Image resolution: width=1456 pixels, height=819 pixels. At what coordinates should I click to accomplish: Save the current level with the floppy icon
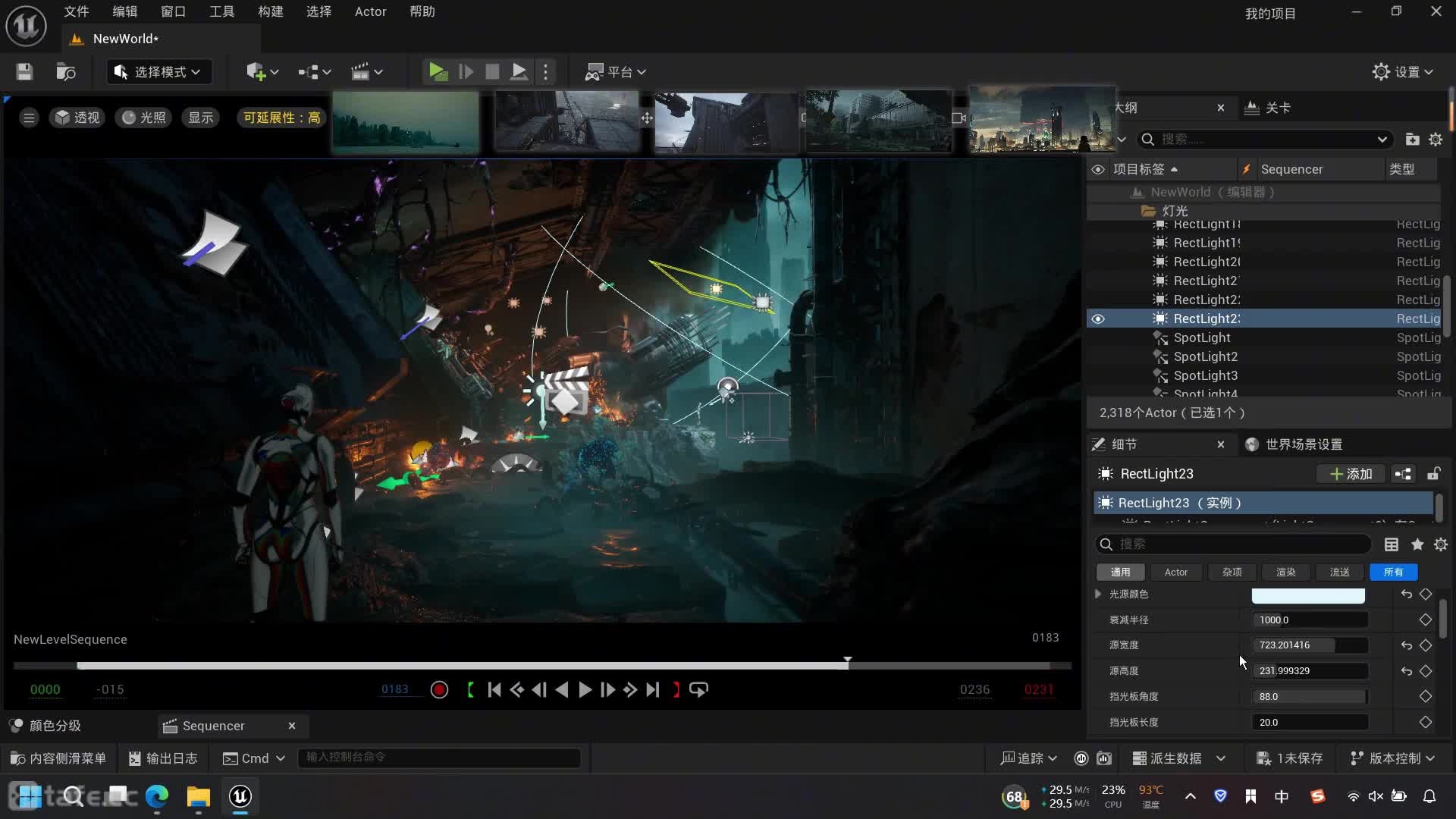click(24, 72)
